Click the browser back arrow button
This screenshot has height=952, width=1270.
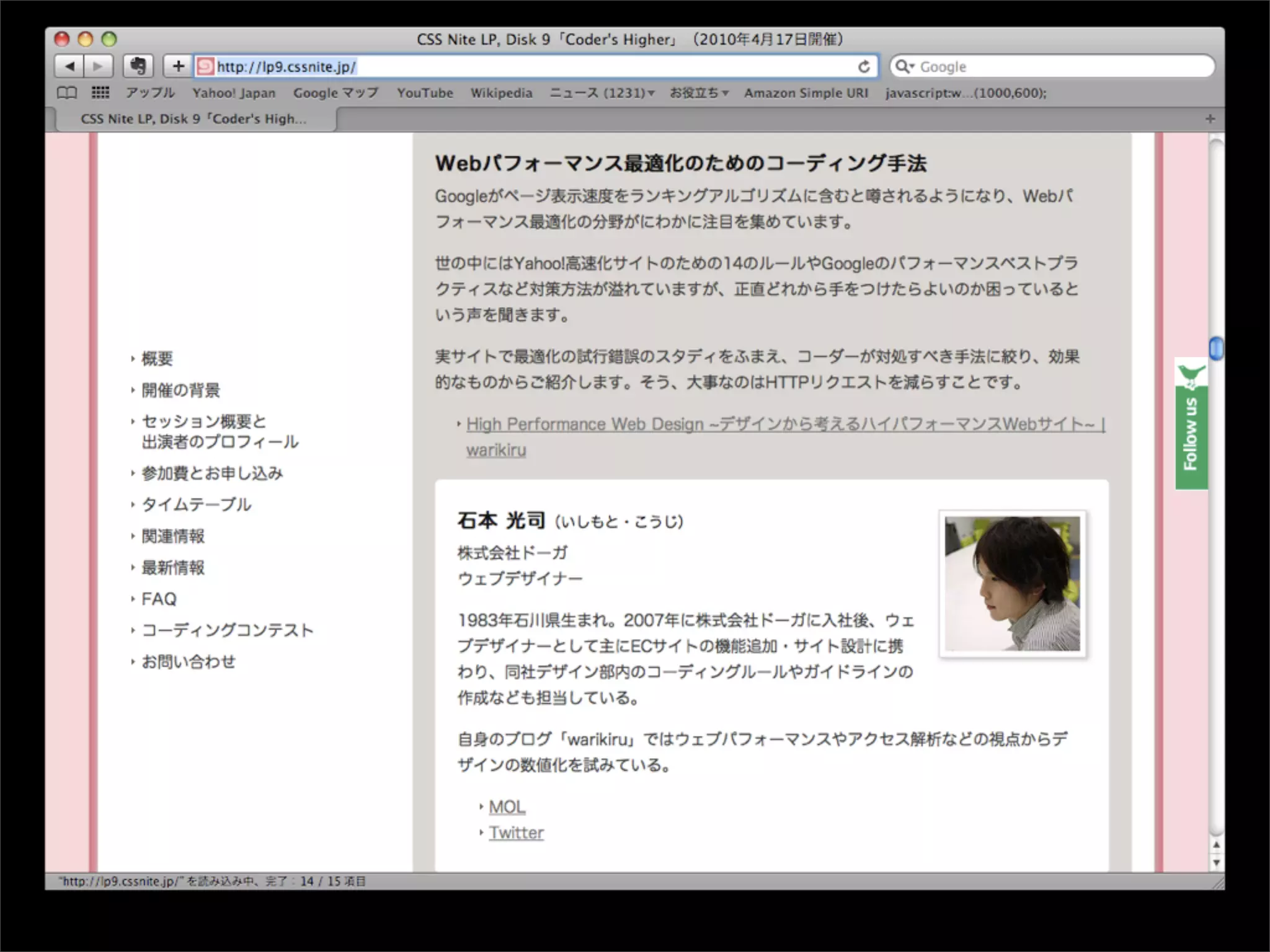point(69,66)
